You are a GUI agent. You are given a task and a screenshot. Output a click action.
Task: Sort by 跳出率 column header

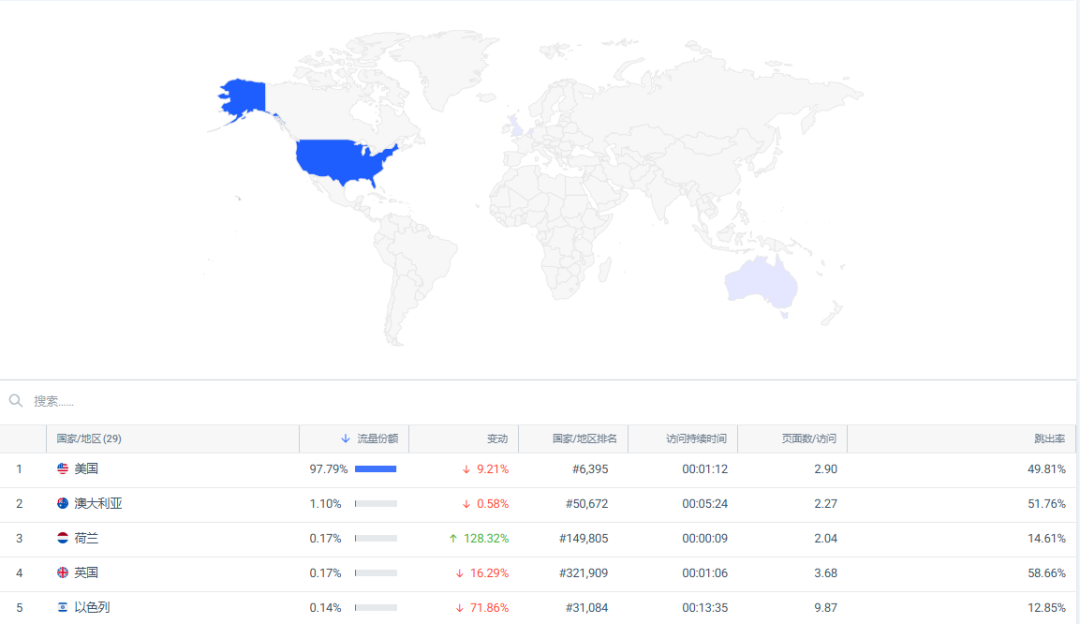(x=1049, y=439)
